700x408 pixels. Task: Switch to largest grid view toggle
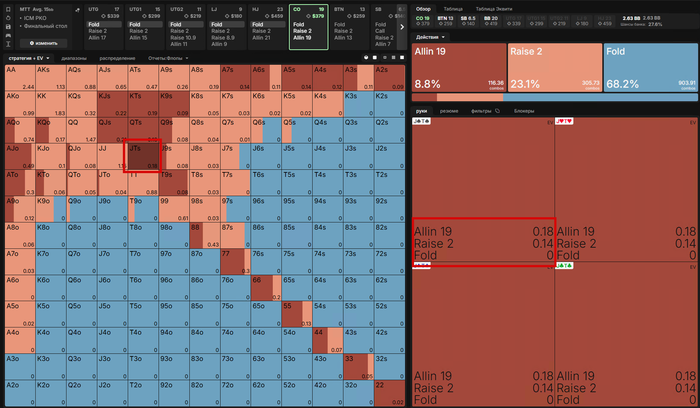tap(402, 58)
